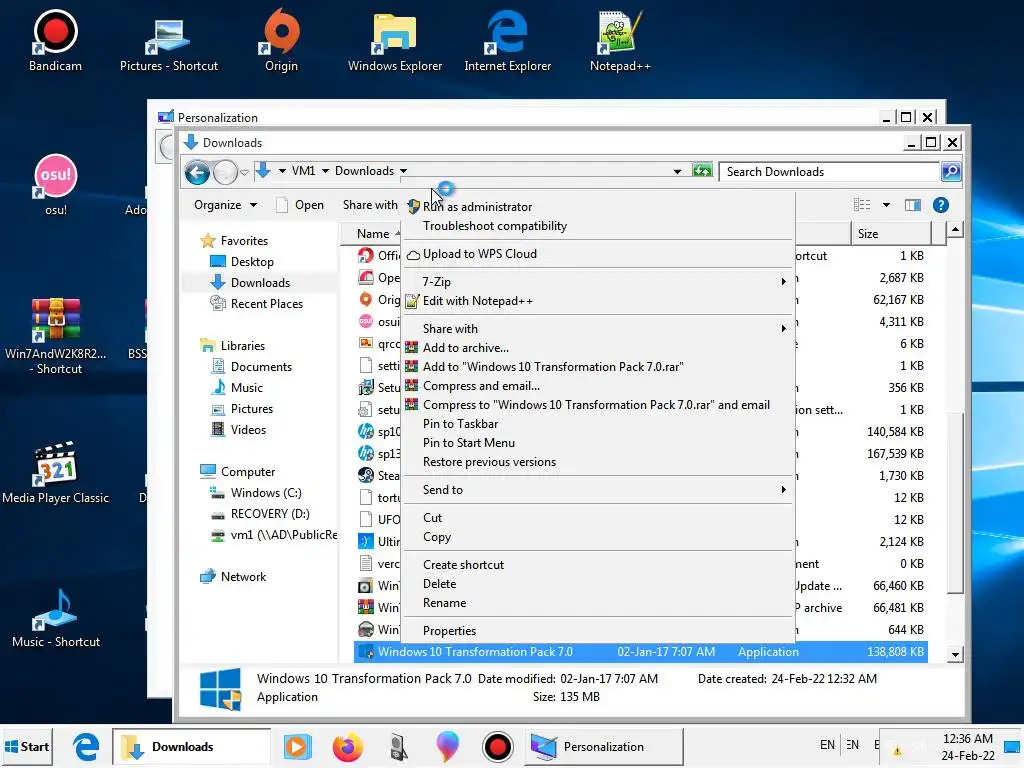1024x768 pixels.
Task: Click the warning icon in system tray
Action: 897,750
